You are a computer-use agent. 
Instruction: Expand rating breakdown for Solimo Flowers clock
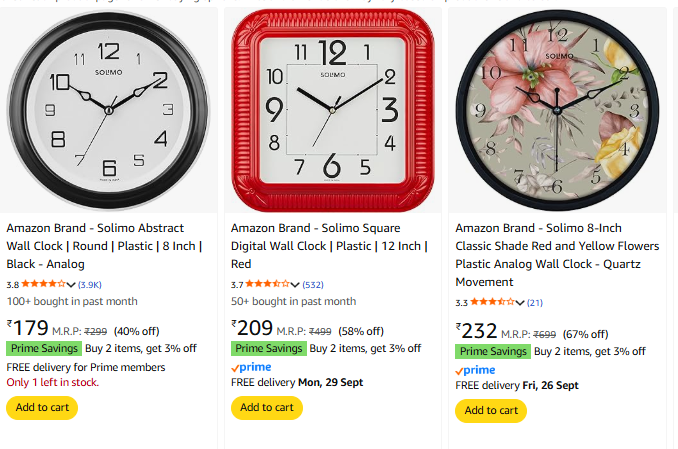pos(520,302)
